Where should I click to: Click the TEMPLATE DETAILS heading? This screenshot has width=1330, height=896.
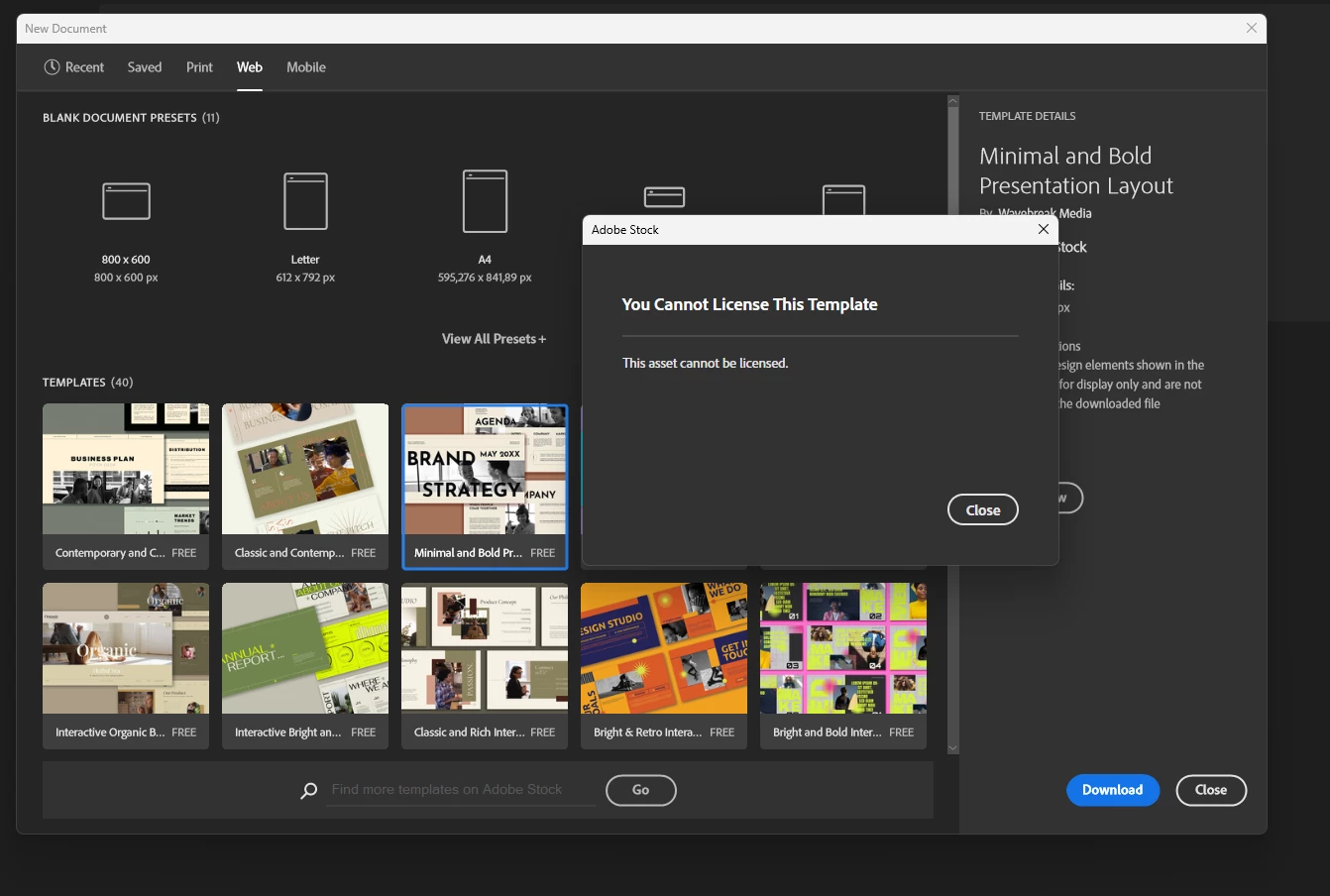click(x=1027, y=116)
